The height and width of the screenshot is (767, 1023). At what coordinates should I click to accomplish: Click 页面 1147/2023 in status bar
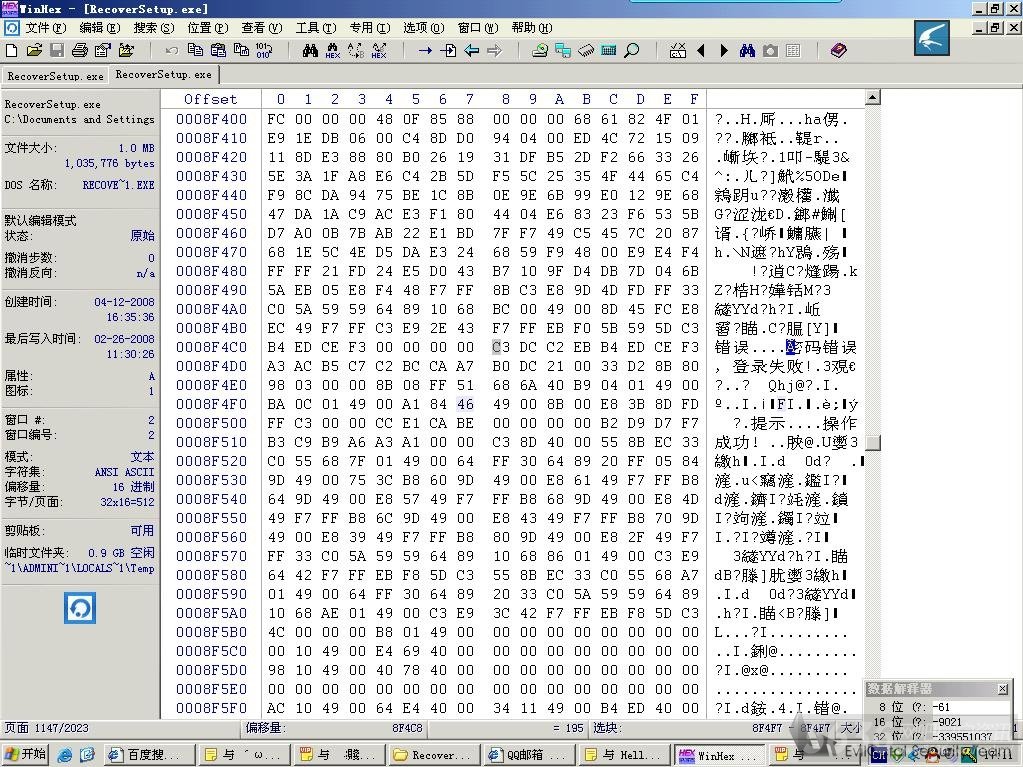click(46, 728)
